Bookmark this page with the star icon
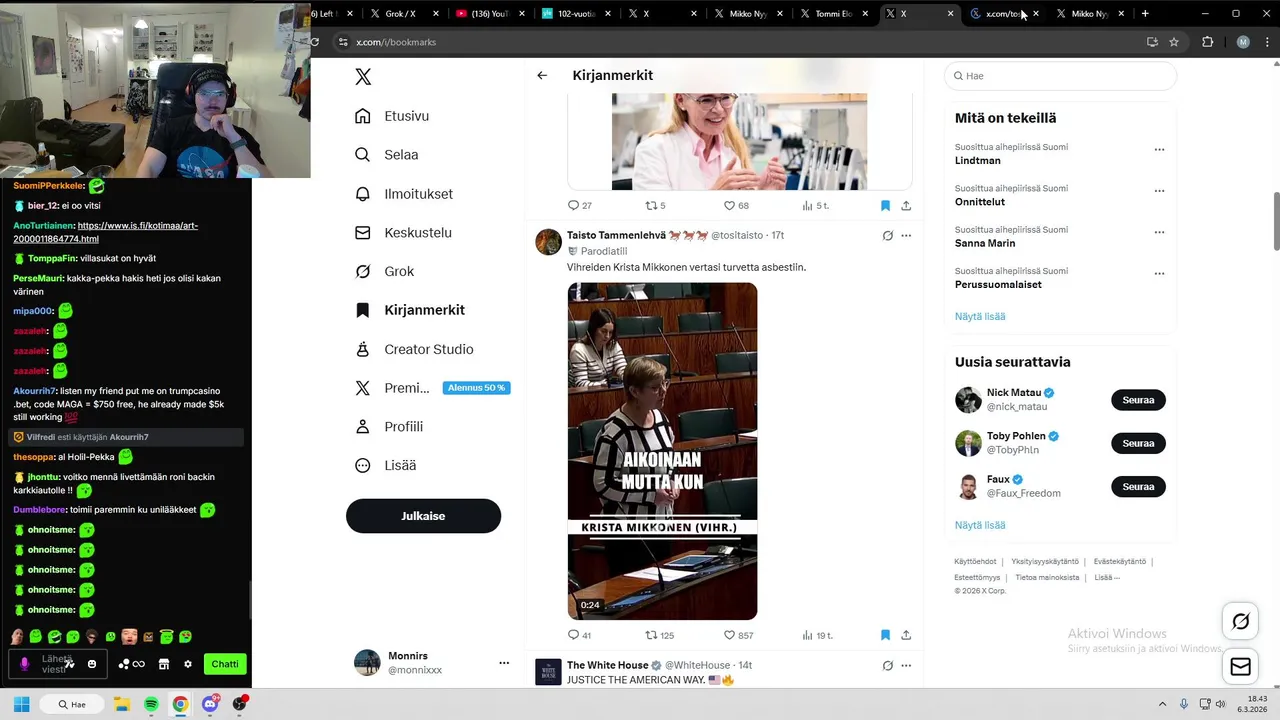This screenshot has width=1280, height=720. click(x=1174, y=42)
